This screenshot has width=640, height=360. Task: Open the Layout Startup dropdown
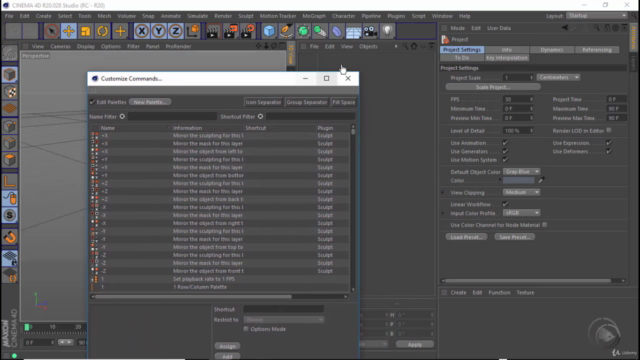click(x=597, y=16)
